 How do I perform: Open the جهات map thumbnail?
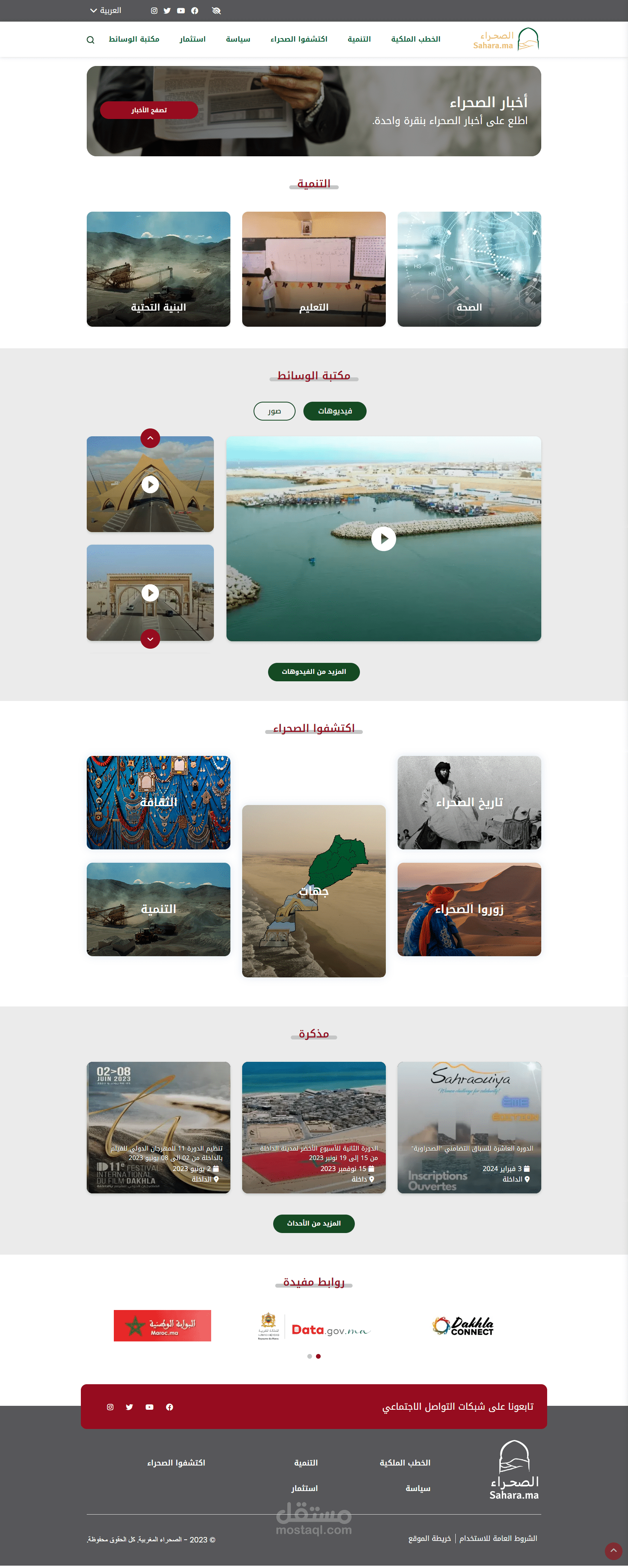314,891
